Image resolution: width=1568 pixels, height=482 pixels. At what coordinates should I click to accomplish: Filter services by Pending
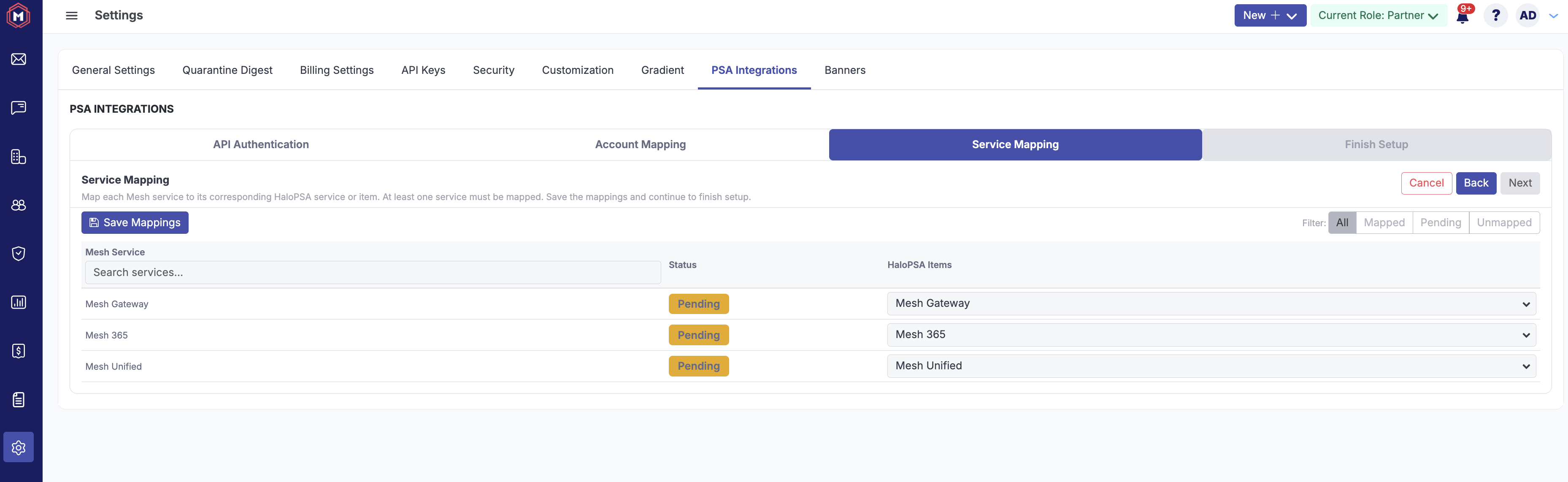(1441, 223)
